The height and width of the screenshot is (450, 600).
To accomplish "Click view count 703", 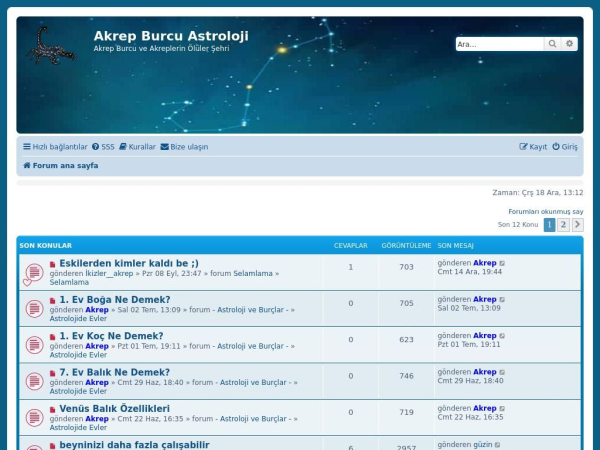I will click(x=406, y=267).
